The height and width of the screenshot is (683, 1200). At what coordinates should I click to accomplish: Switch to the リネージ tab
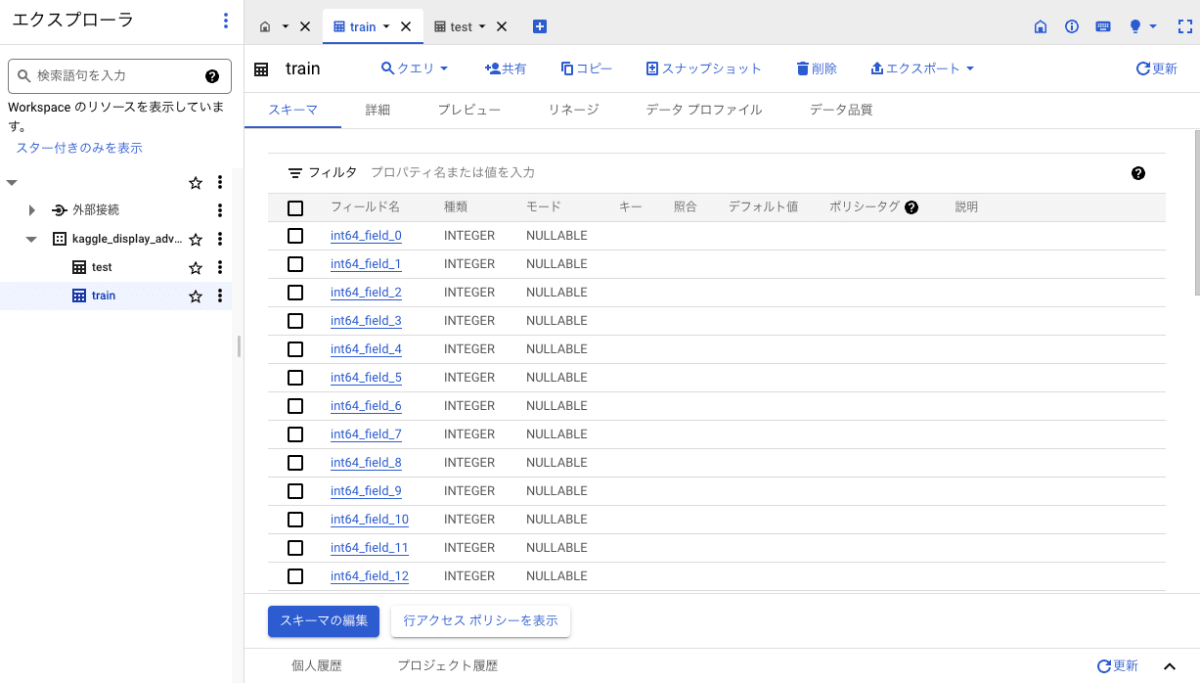tap(573, 110)
